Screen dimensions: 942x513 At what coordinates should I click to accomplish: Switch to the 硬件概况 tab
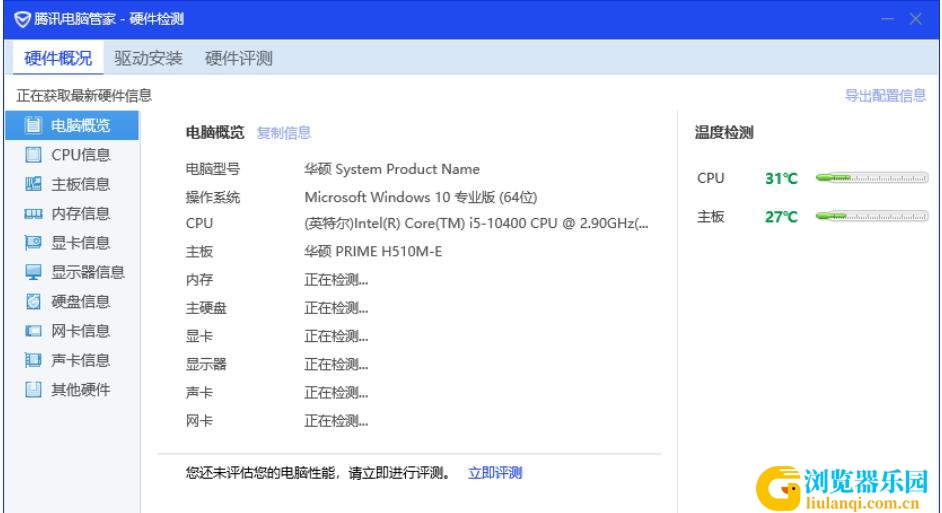pos(58,58)
